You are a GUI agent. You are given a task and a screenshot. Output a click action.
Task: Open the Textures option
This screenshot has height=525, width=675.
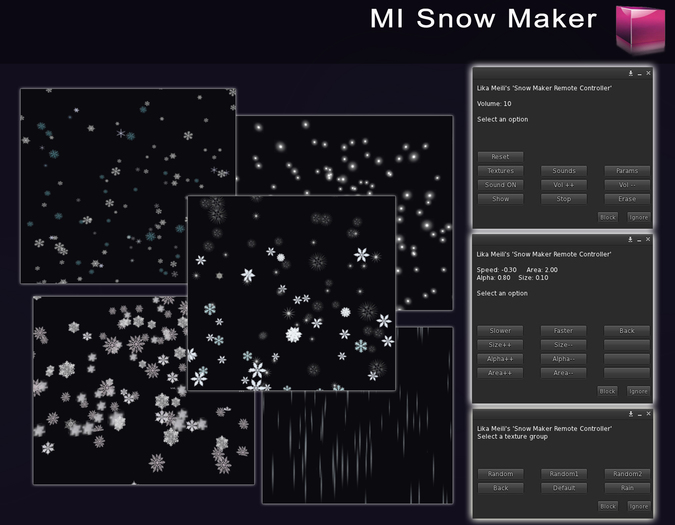[500, 171]
